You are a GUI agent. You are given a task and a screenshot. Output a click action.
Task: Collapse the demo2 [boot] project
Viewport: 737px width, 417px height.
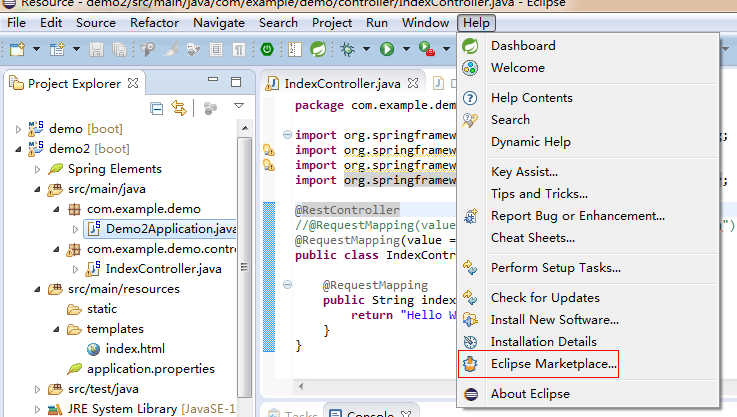(x=18, y=149)
